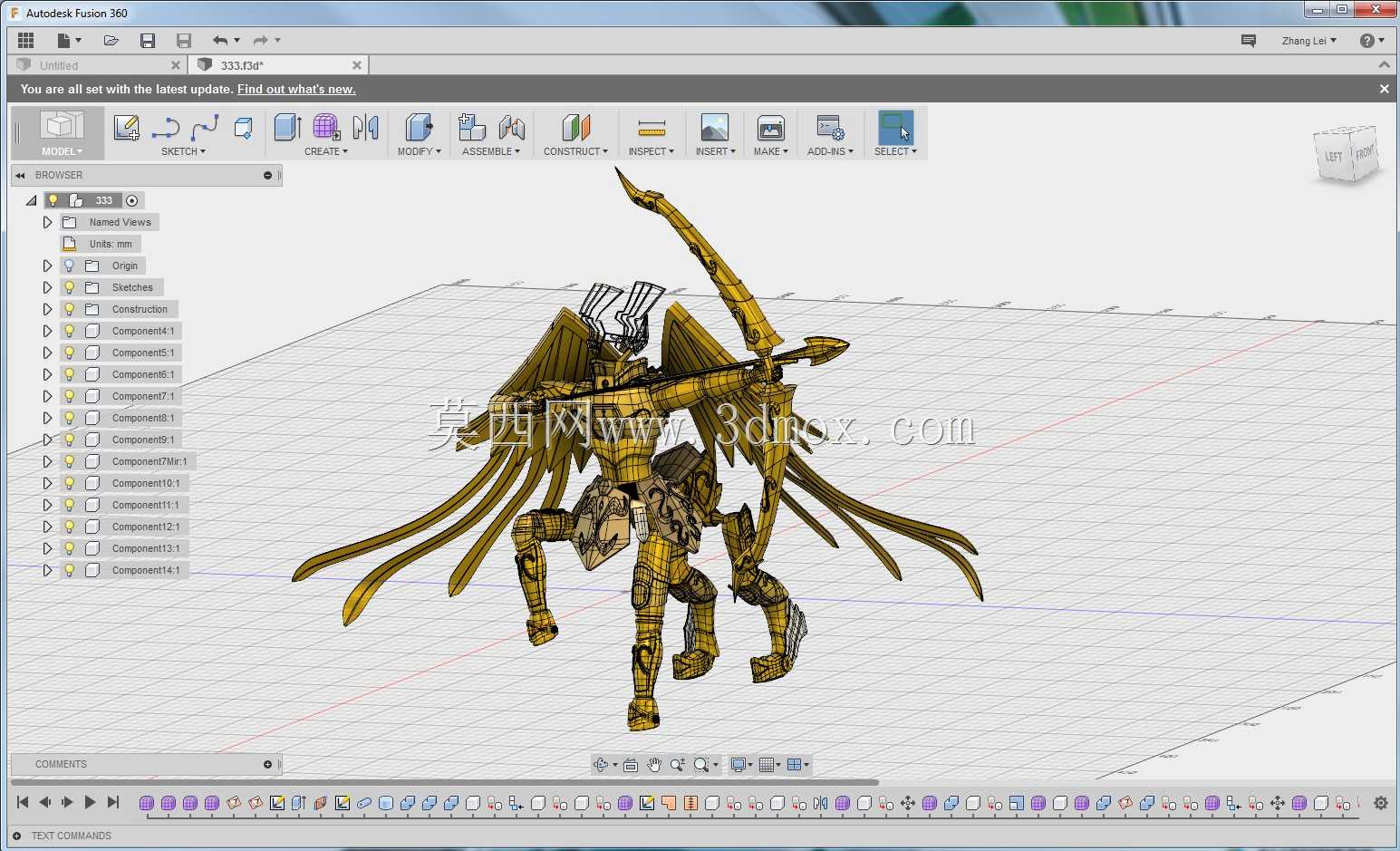The image size is (1400, 851).
Task: Hide Component4:1 using its light bulb
Action: [x=70, y=331]
